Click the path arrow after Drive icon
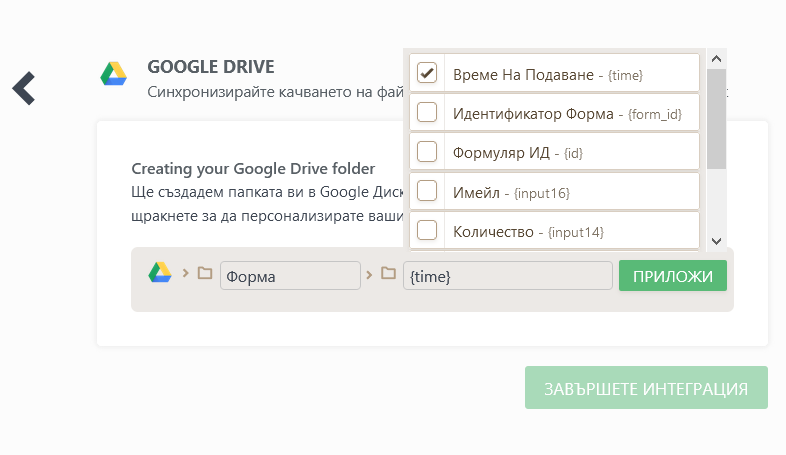The width and height of the screenshot is (786, 455). tap(186, 273)
